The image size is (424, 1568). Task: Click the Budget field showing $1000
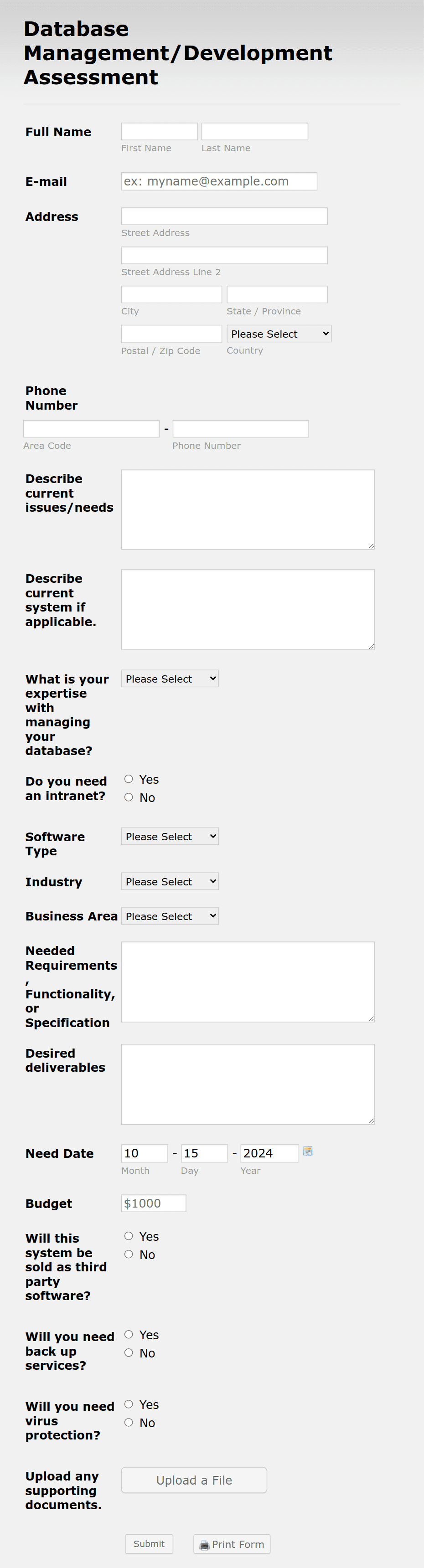pyautogui.click(x=154, y=1203)
